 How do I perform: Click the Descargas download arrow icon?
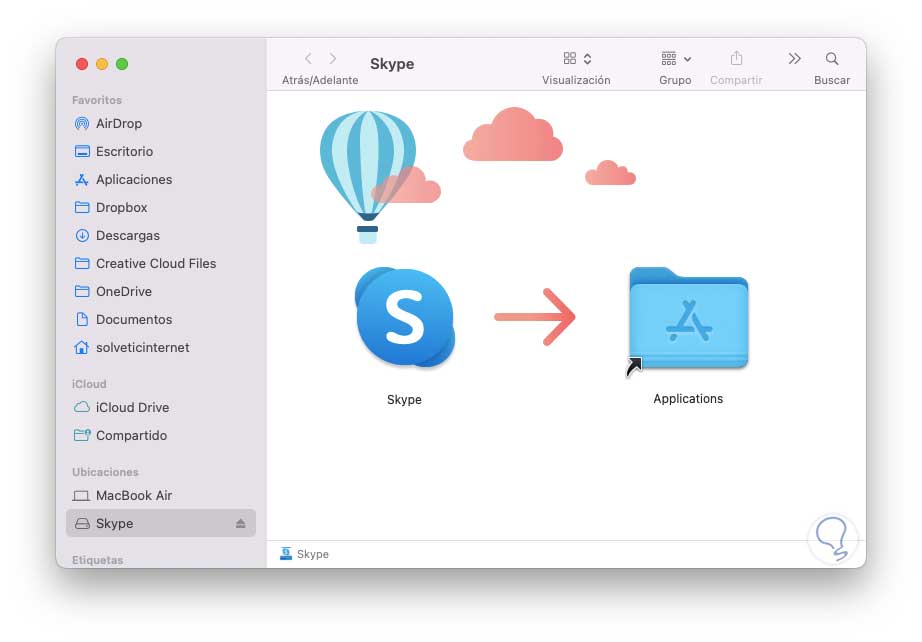pyautogui.click(x=82, y=236)
